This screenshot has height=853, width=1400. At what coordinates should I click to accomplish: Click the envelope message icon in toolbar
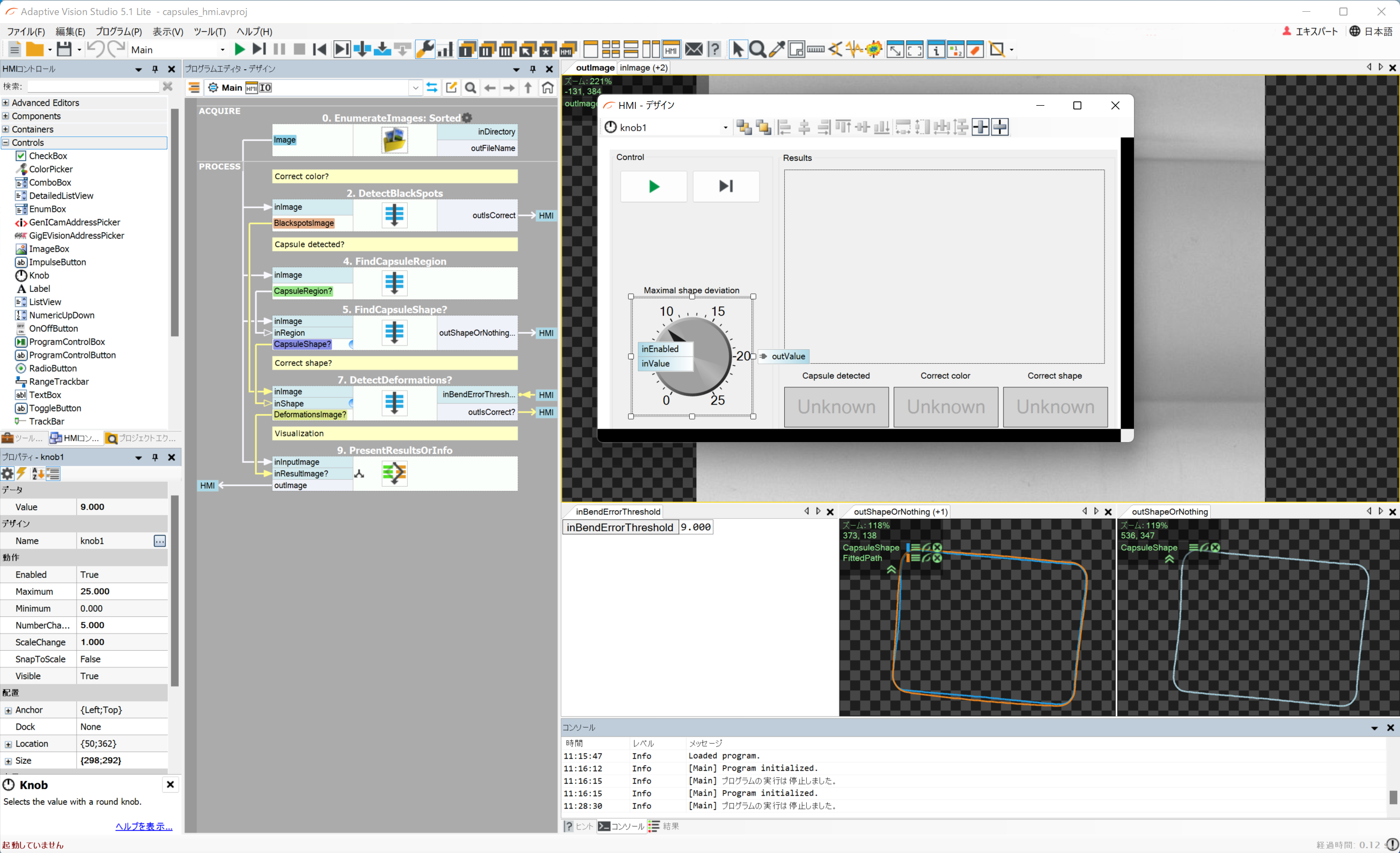(x=694, y=49)
